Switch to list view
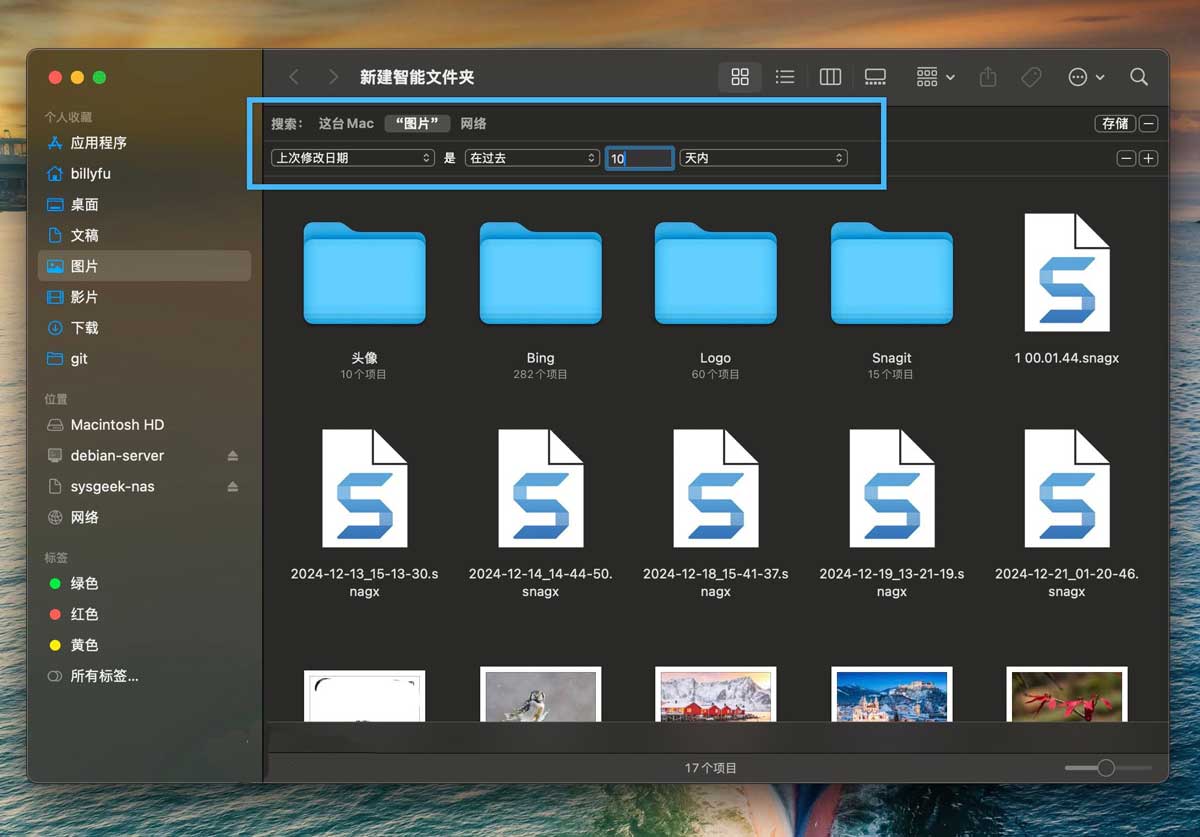 (785, 77)
